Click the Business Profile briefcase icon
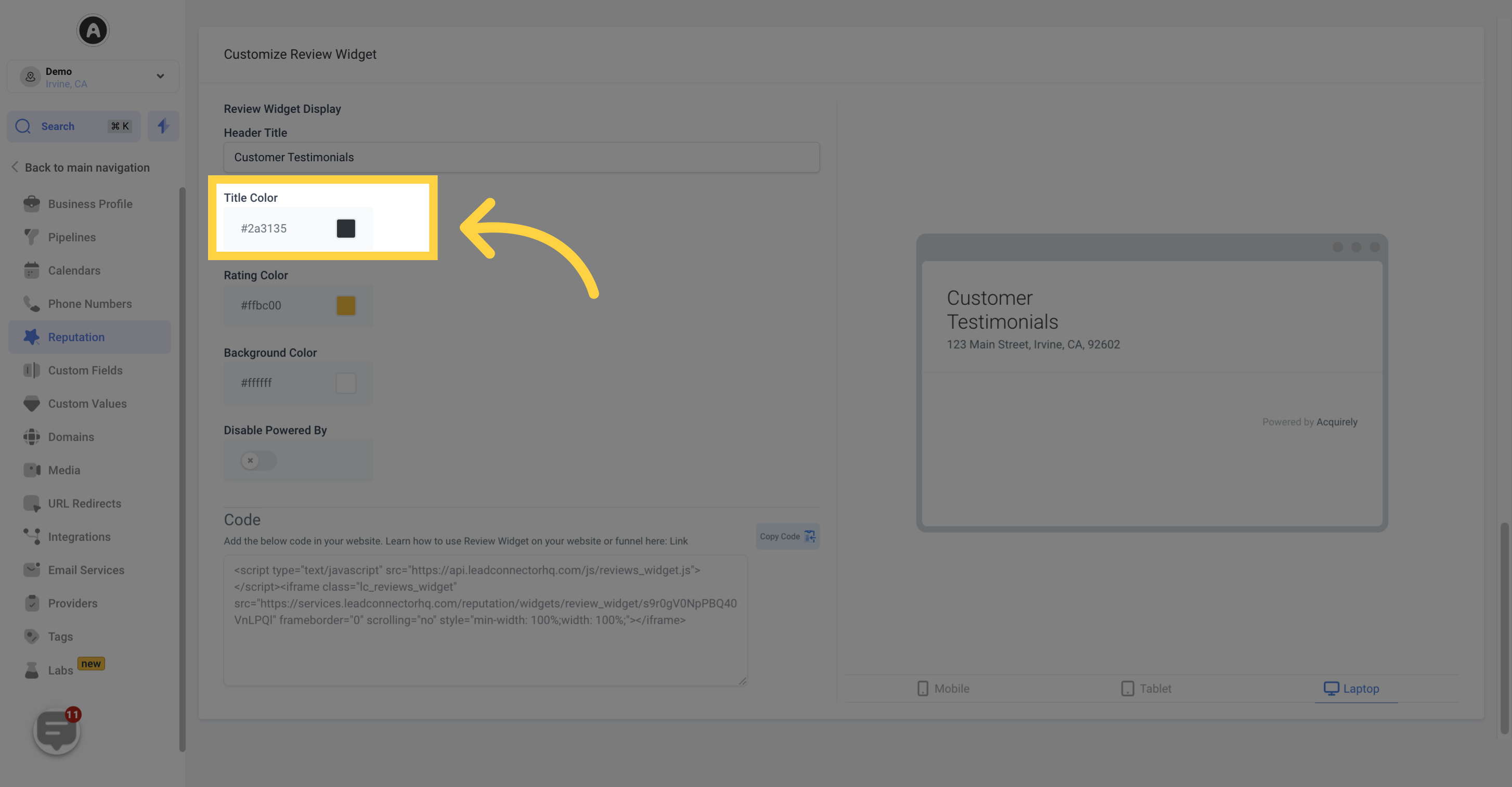Screen dimensions: 1512x787 point(32,204)
